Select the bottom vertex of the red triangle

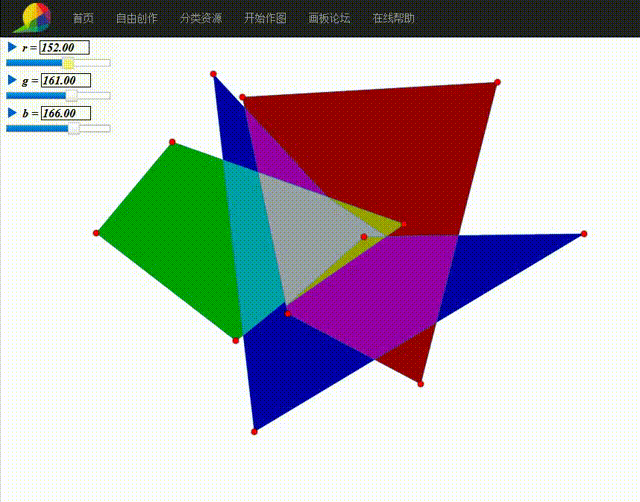[421, 384]
